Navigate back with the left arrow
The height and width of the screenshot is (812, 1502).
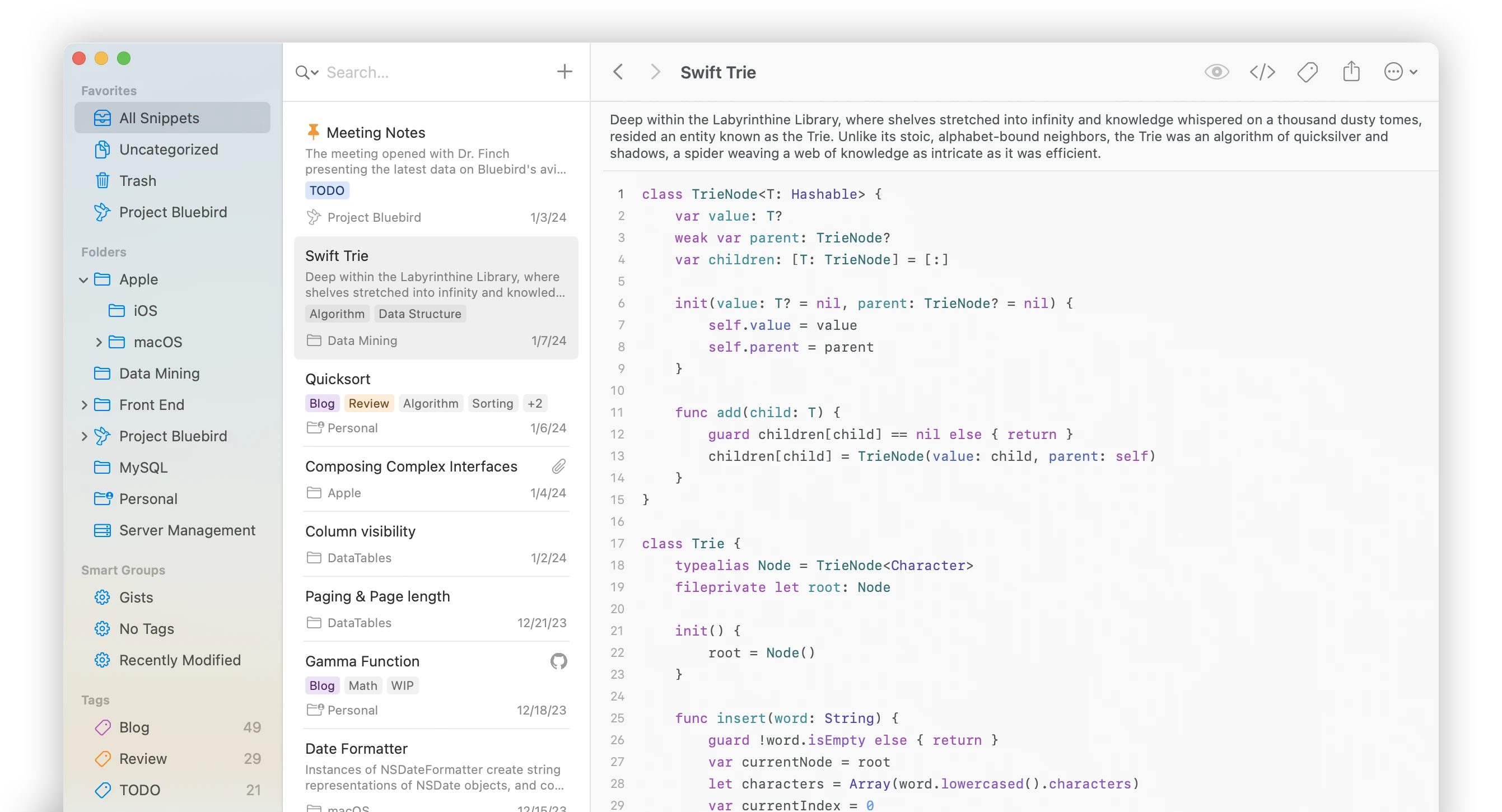click(x=618, y=72)
